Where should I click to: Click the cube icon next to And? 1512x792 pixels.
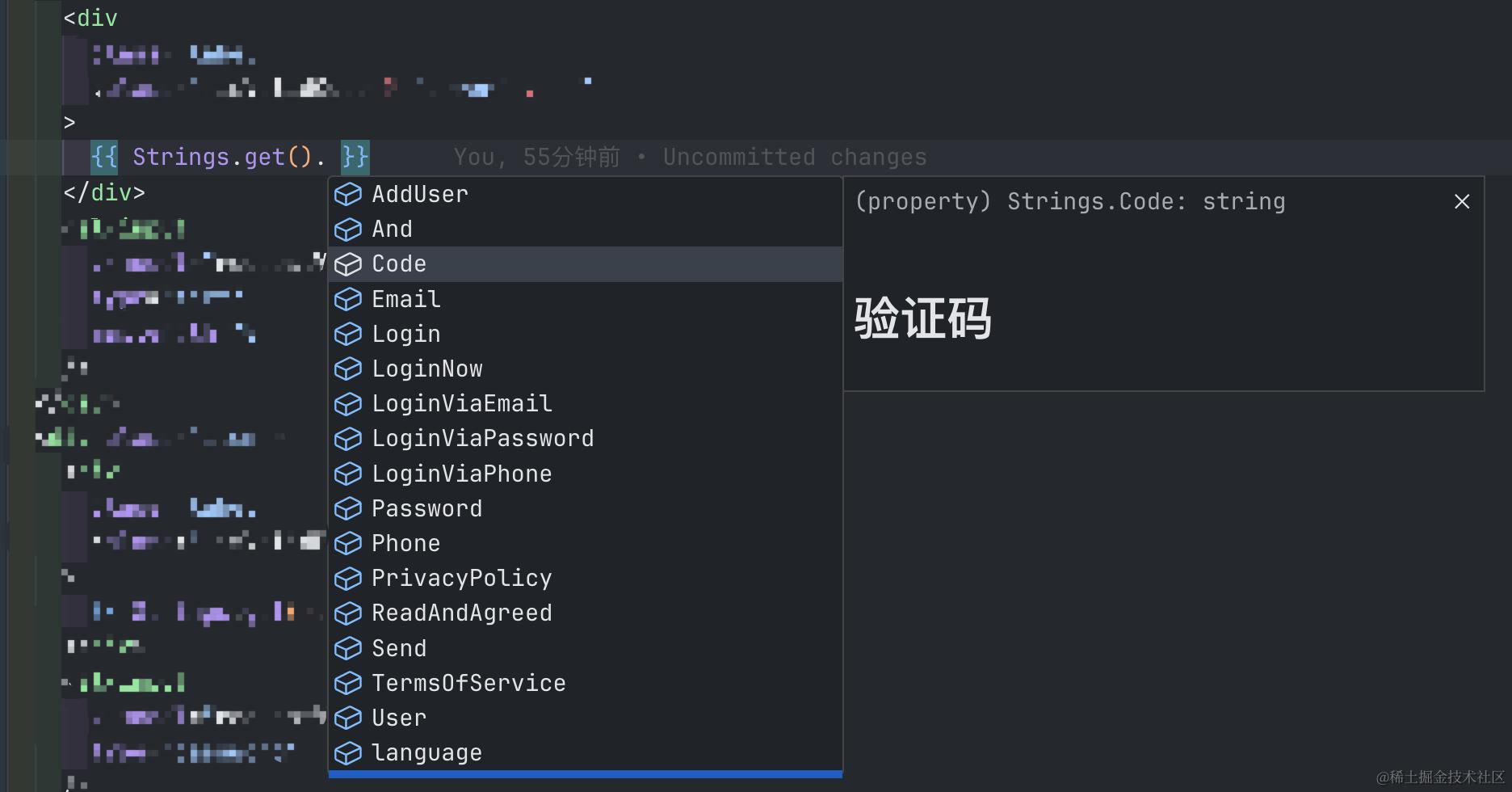pos(348,230)
